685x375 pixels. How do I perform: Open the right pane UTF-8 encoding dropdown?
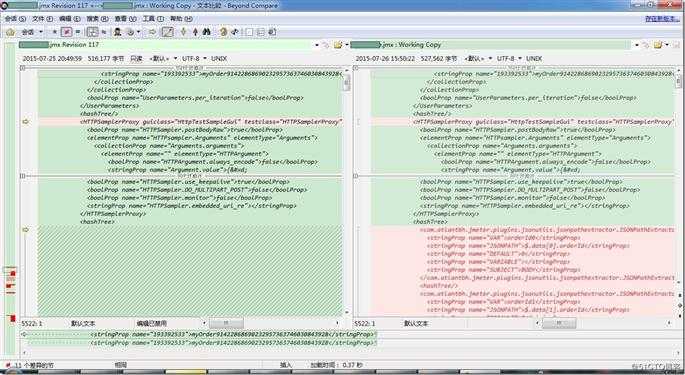(x=509, y=59)
